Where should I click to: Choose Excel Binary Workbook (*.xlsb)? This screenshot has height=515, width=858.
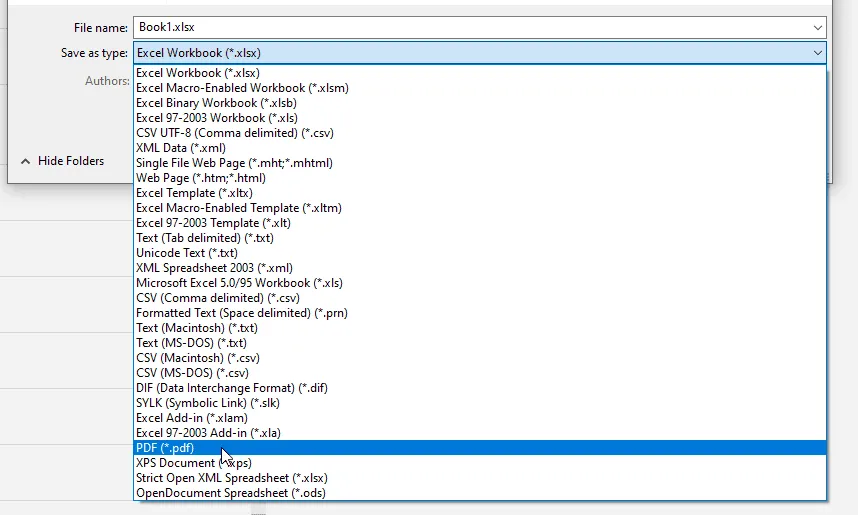click(479, 103)
